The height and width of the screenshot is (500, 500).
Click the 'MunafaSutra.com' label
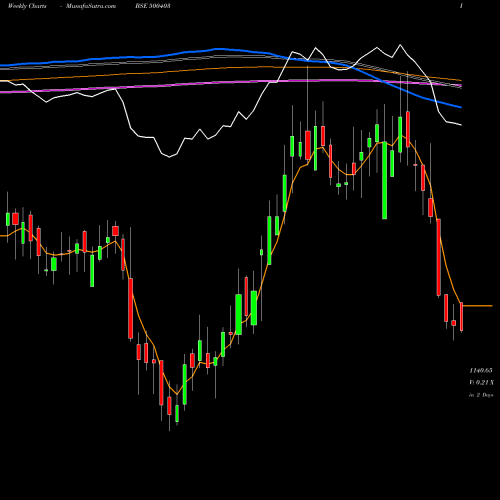(91, 6)
